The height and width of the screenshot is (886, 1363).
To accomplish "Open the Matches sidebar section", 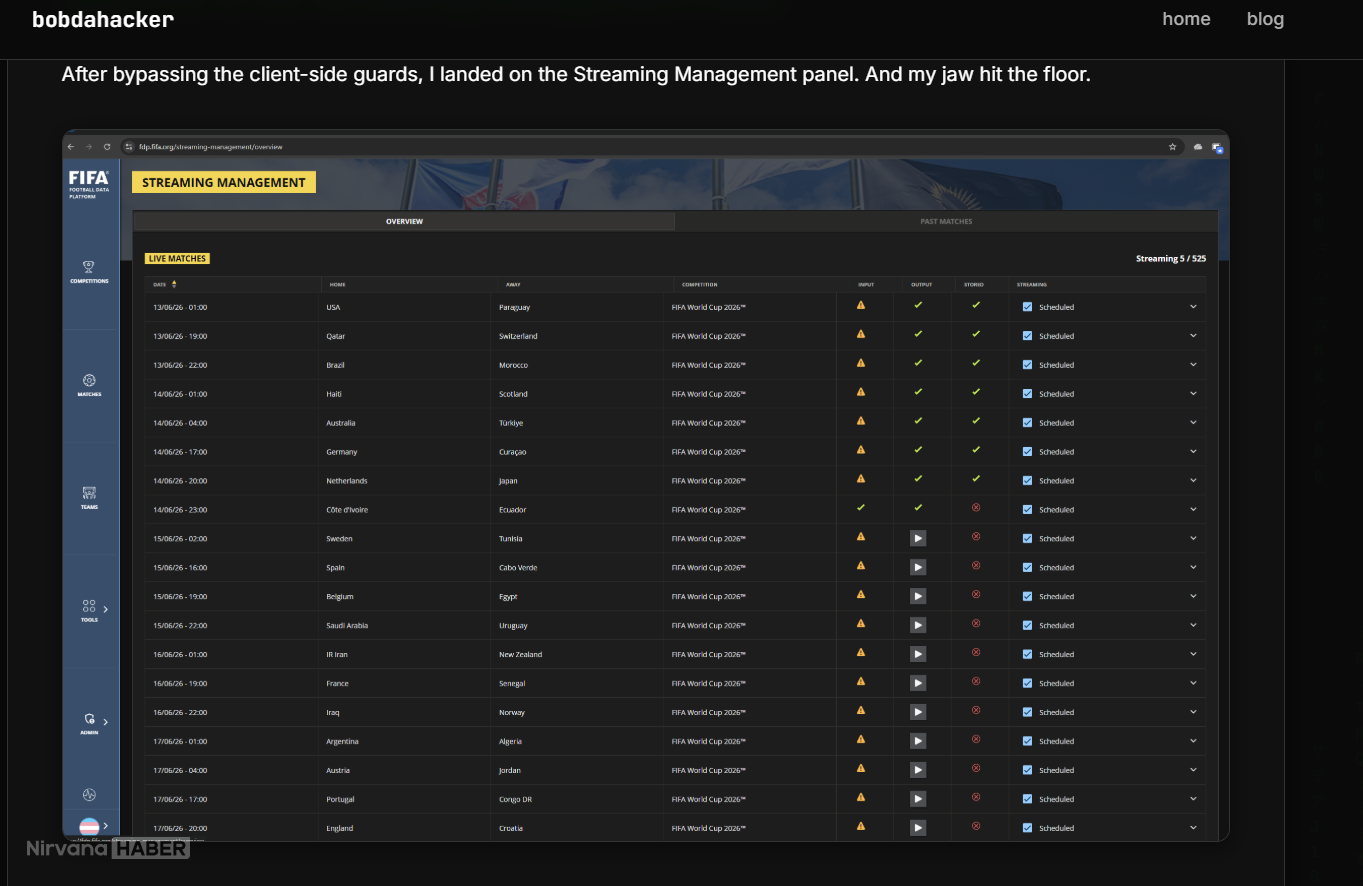I will tap(89, 385).
